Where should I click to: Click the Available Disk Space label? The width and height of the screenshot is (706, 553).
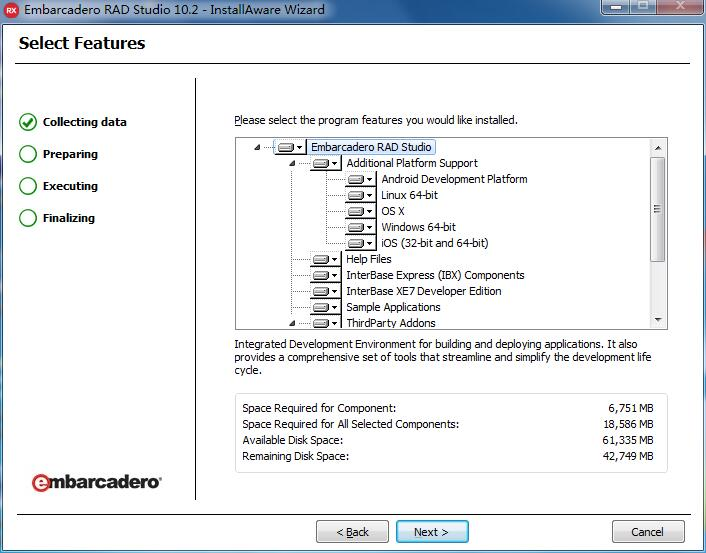coord(293,440)
